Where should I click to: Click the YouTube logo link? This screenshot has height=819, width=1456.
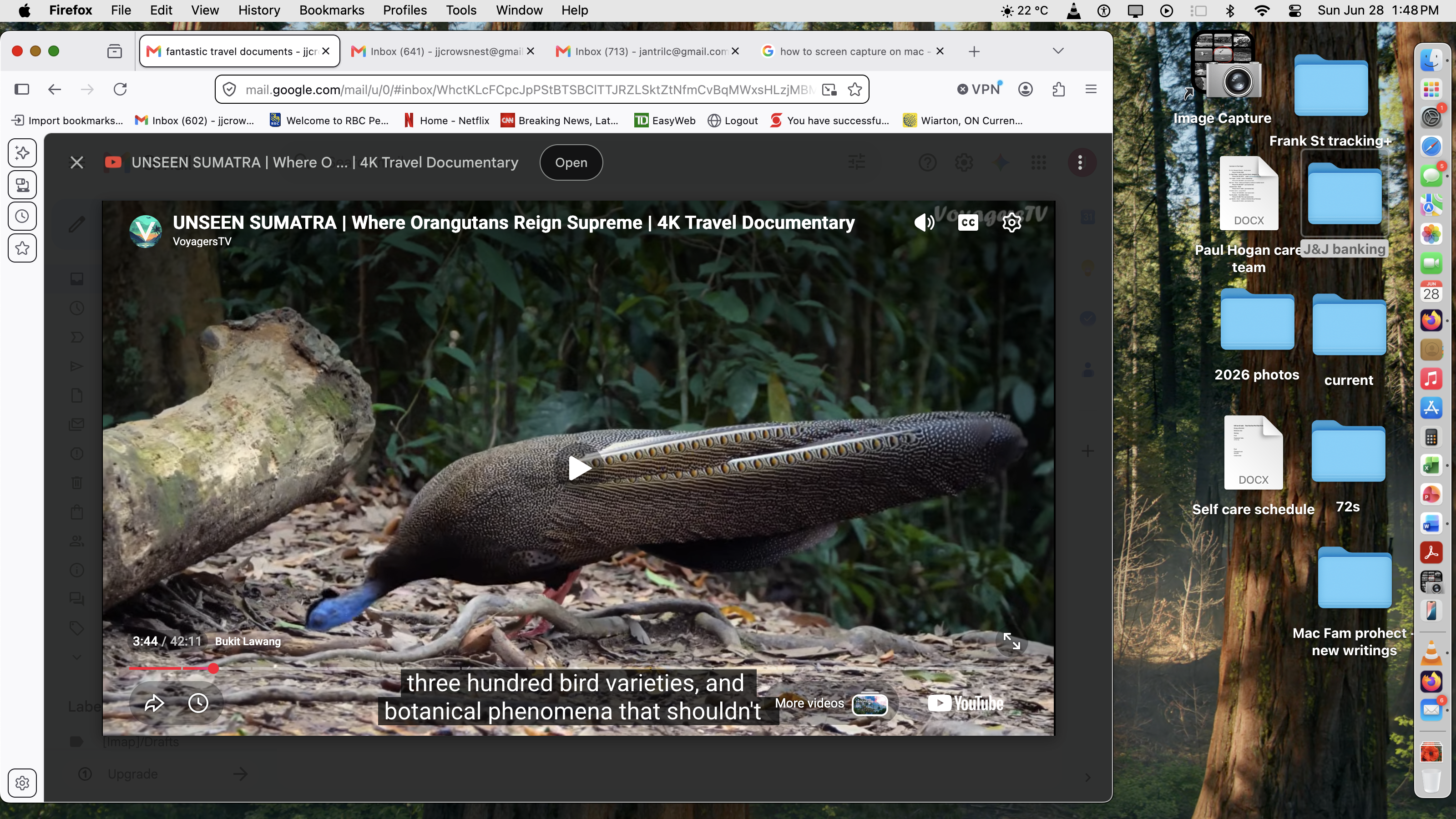[966, 703]
